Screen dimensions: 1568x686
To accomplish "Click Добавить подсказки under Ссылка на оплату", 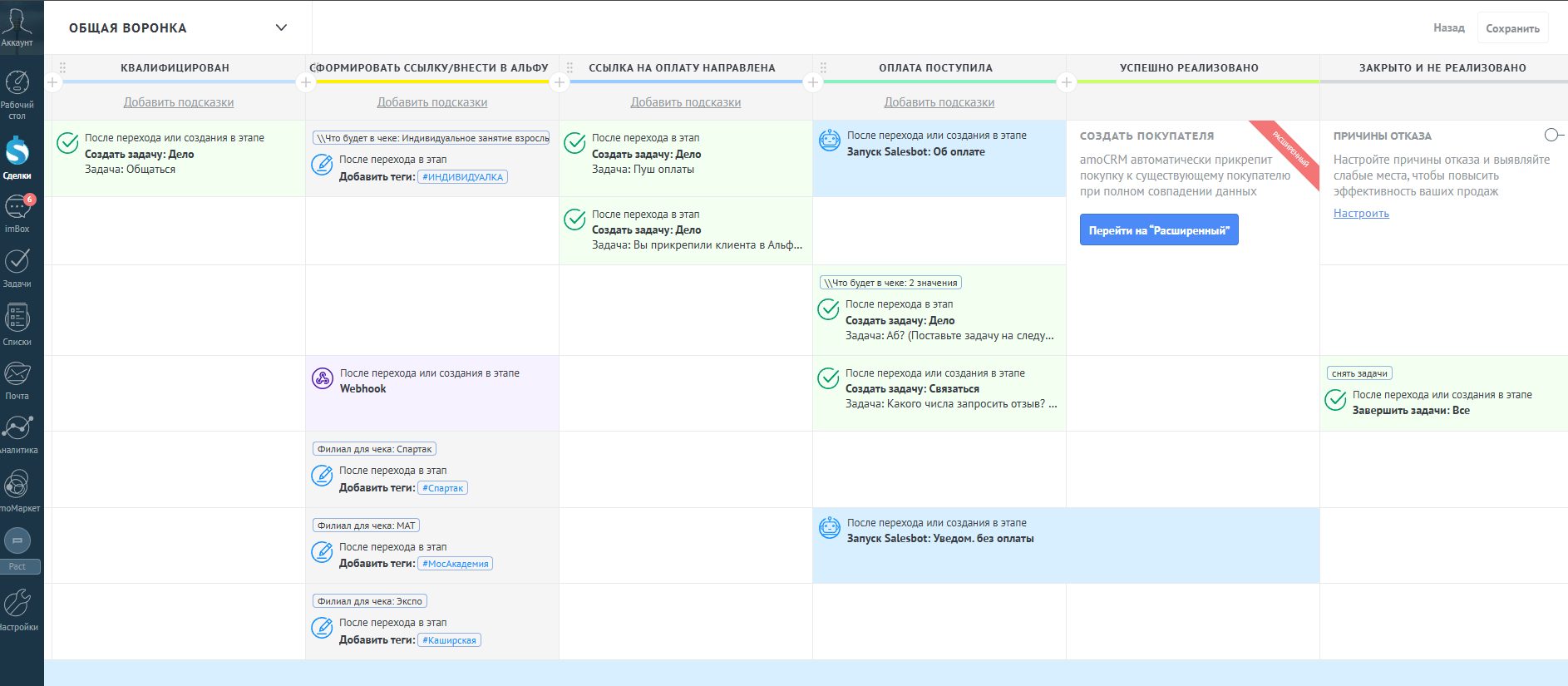I will 686,102.
